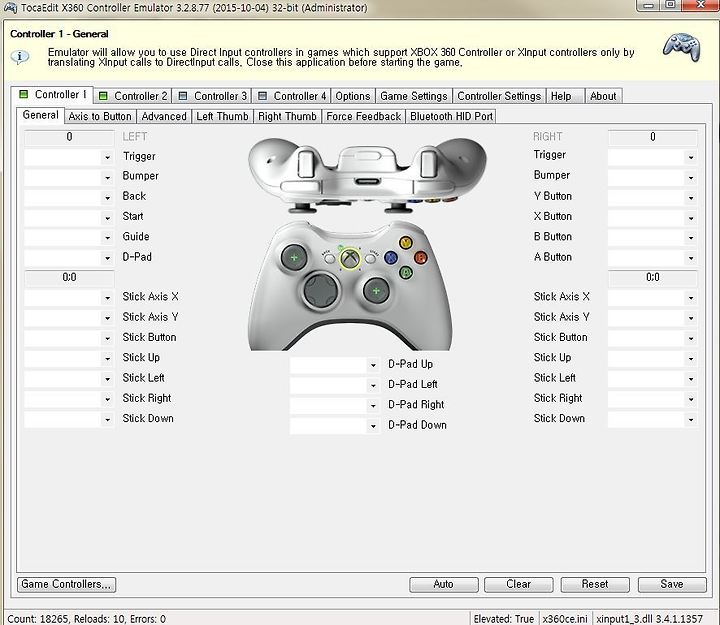This screenshot has height=625, width=720.
Task: Open the Controller Settings tab
Action: click(x=499, y=96)
